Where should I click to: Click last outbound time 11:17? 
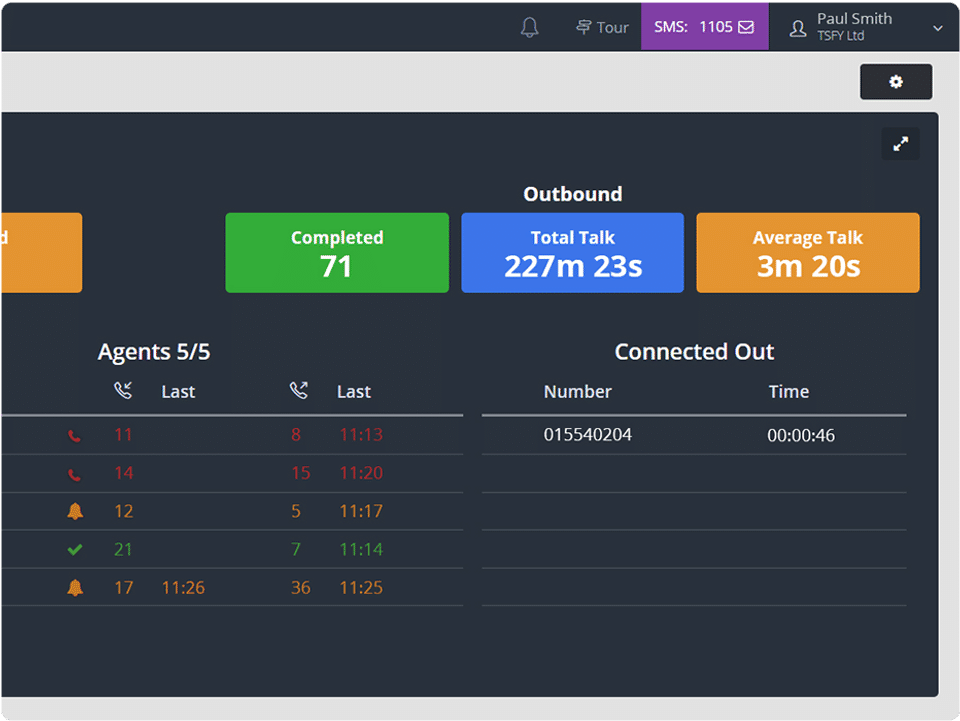click(361, 511)
